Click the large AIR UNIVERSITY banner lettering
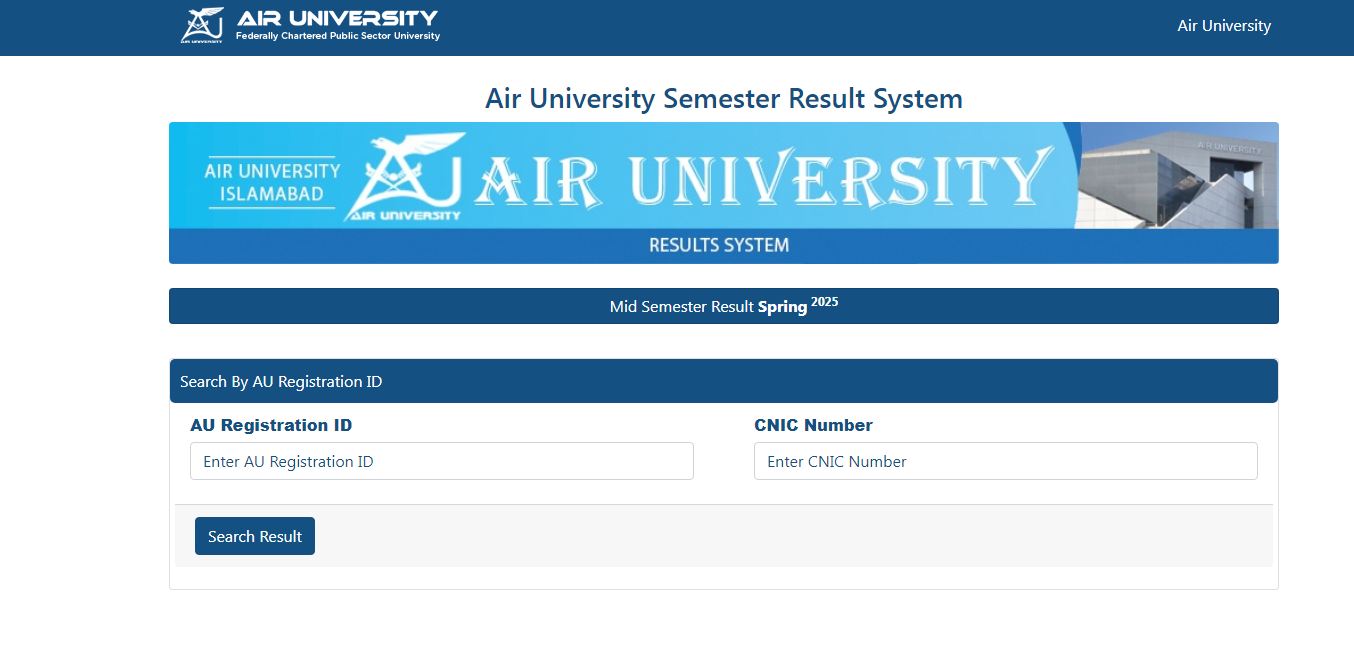This screenshot has height=656, width=1354. (x=763, y=178)
